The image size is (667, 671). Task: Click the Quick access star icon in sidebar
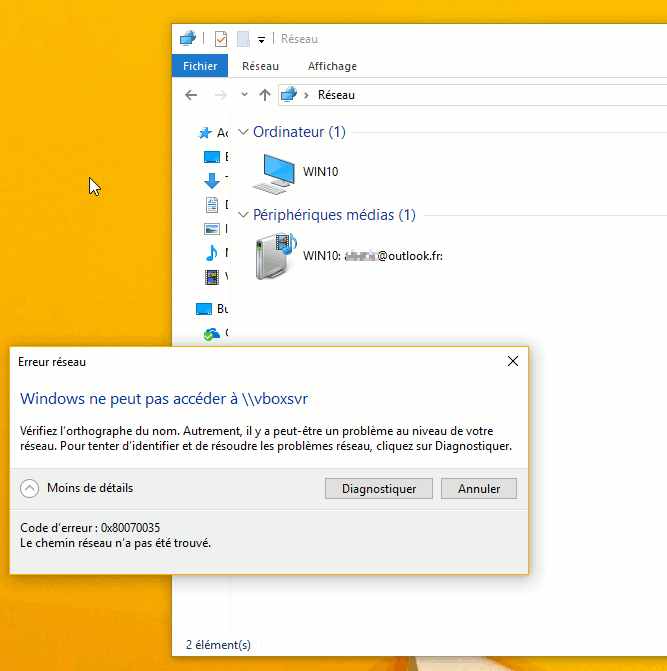[205, 133]
